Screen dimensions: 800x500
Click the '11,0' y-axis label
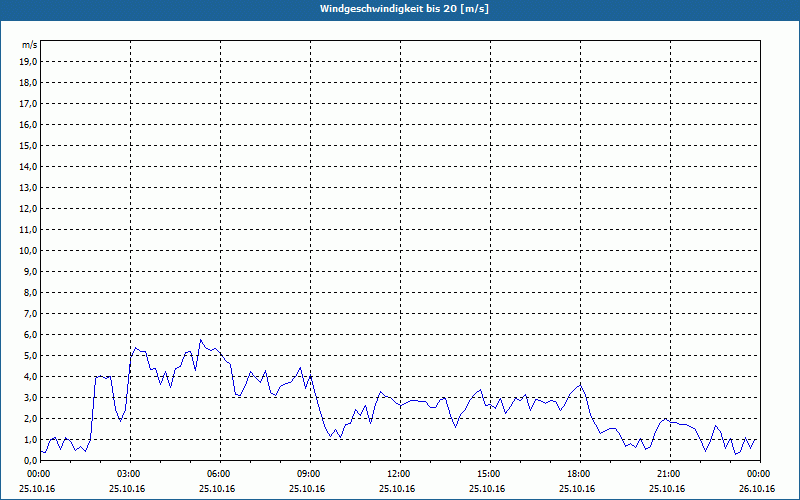pyautogui.click(x=28, y=230)
